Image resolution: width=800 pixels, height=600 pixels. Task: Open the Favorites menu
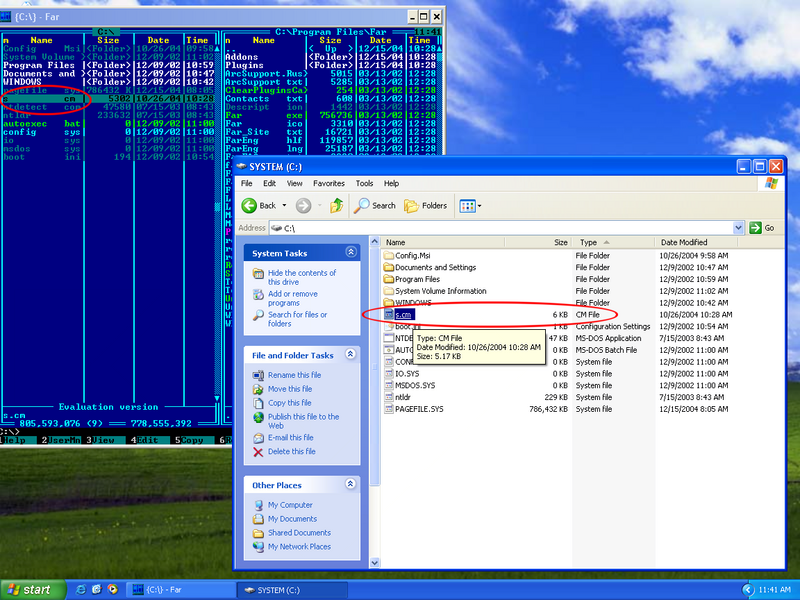(328, 184)
